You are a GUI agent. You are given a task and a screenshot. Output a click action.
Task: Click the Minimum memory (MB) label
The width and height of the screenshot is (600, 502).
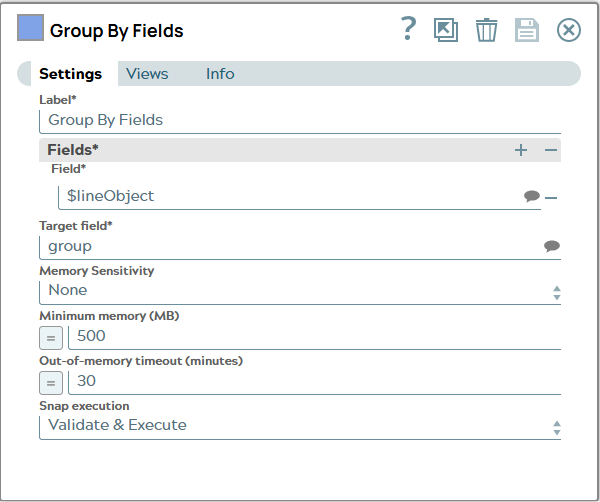109,316
